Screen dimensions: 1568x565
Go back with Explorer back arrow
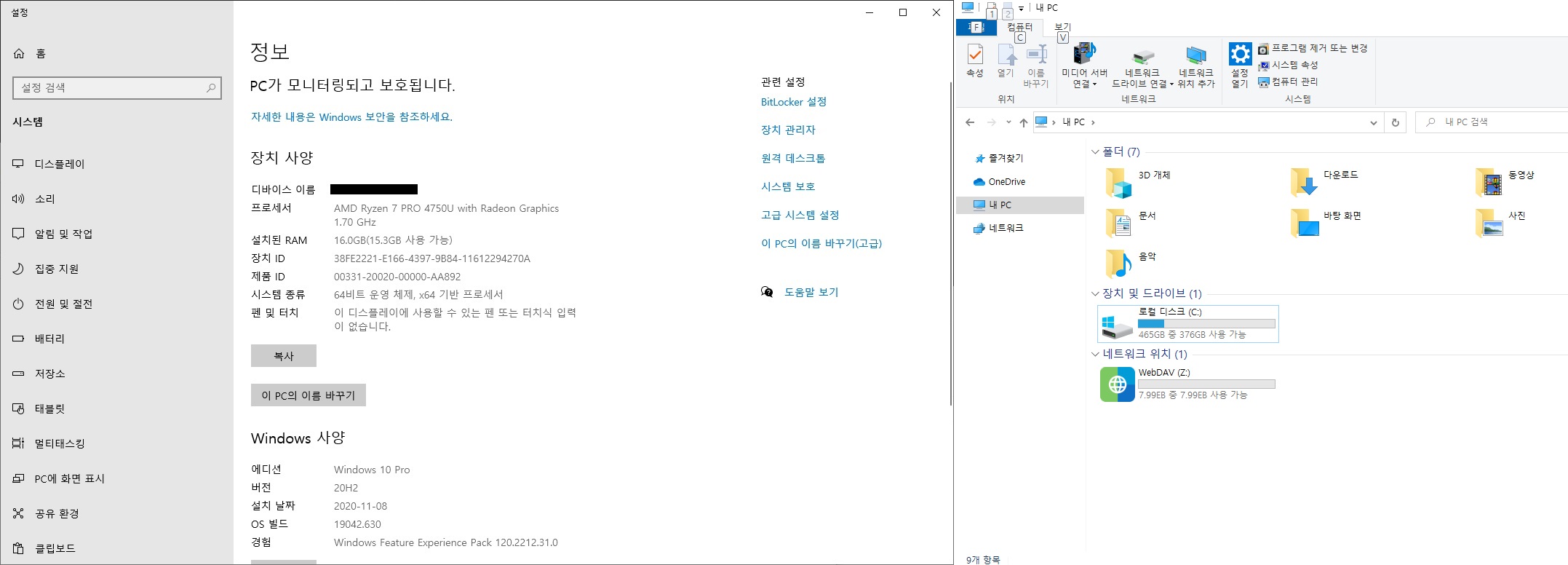[970, 122]
